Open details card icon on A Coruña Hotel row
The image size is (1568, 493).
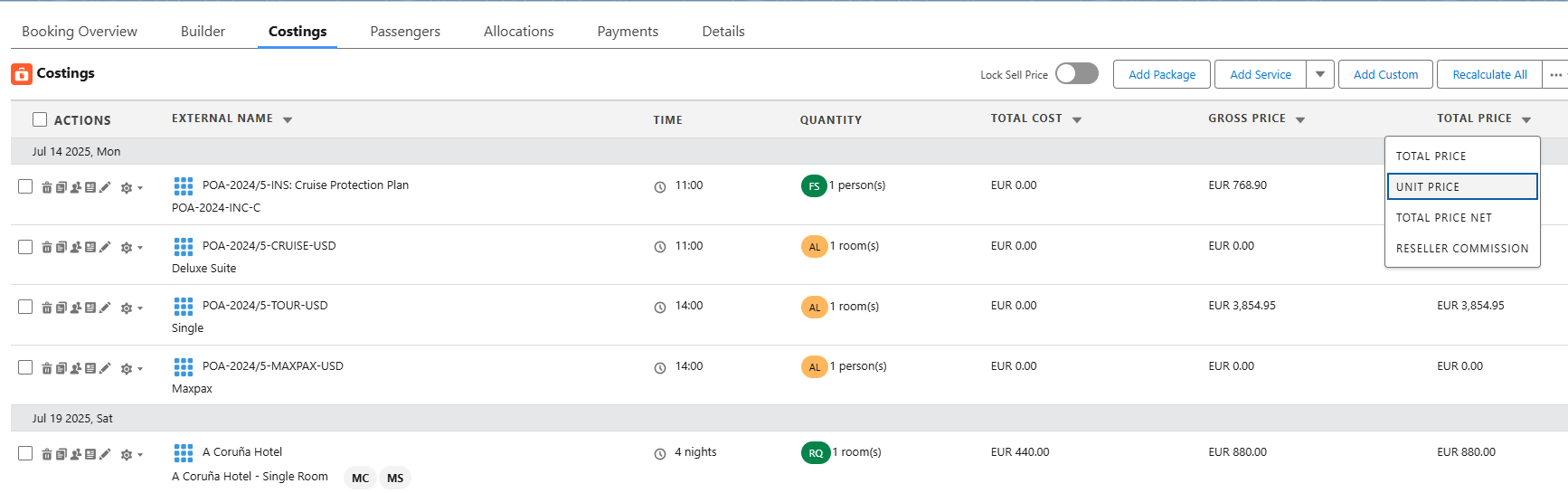[x=90, y=454]
